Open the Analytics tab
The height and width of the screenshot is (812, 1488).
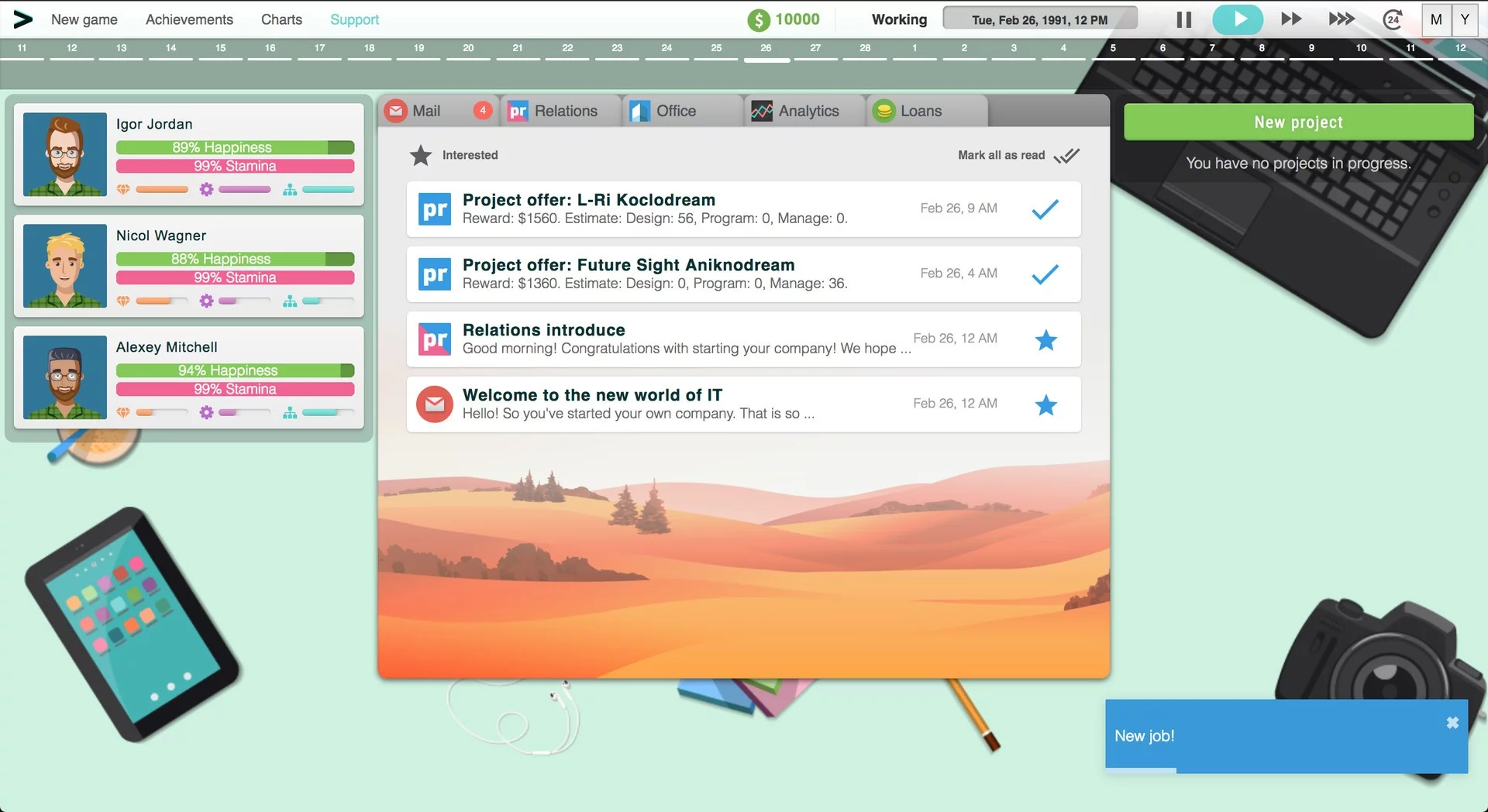coord(804,111)
